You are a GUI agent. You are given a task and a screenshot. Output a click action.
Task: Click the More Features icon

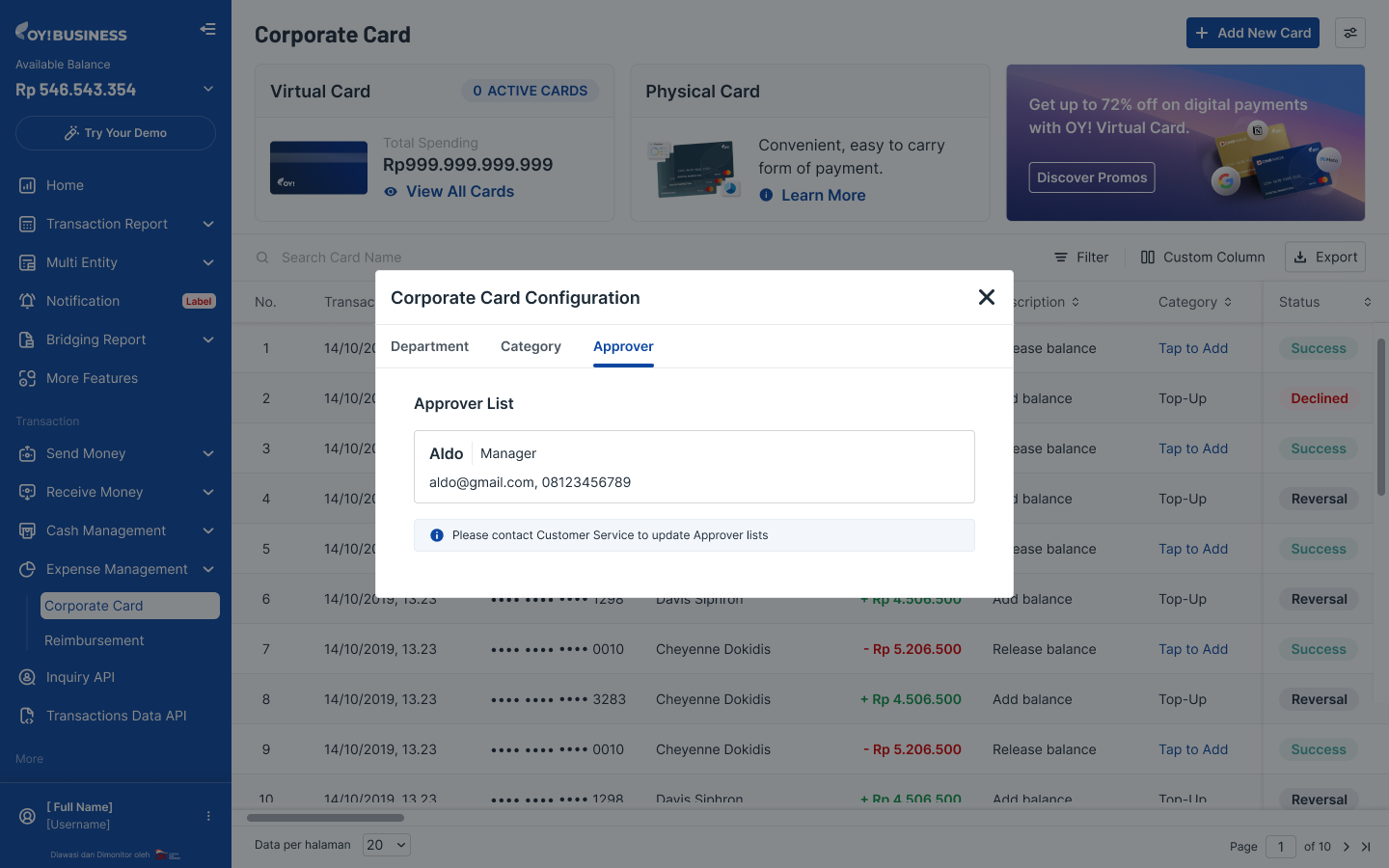tap(27, 378)
